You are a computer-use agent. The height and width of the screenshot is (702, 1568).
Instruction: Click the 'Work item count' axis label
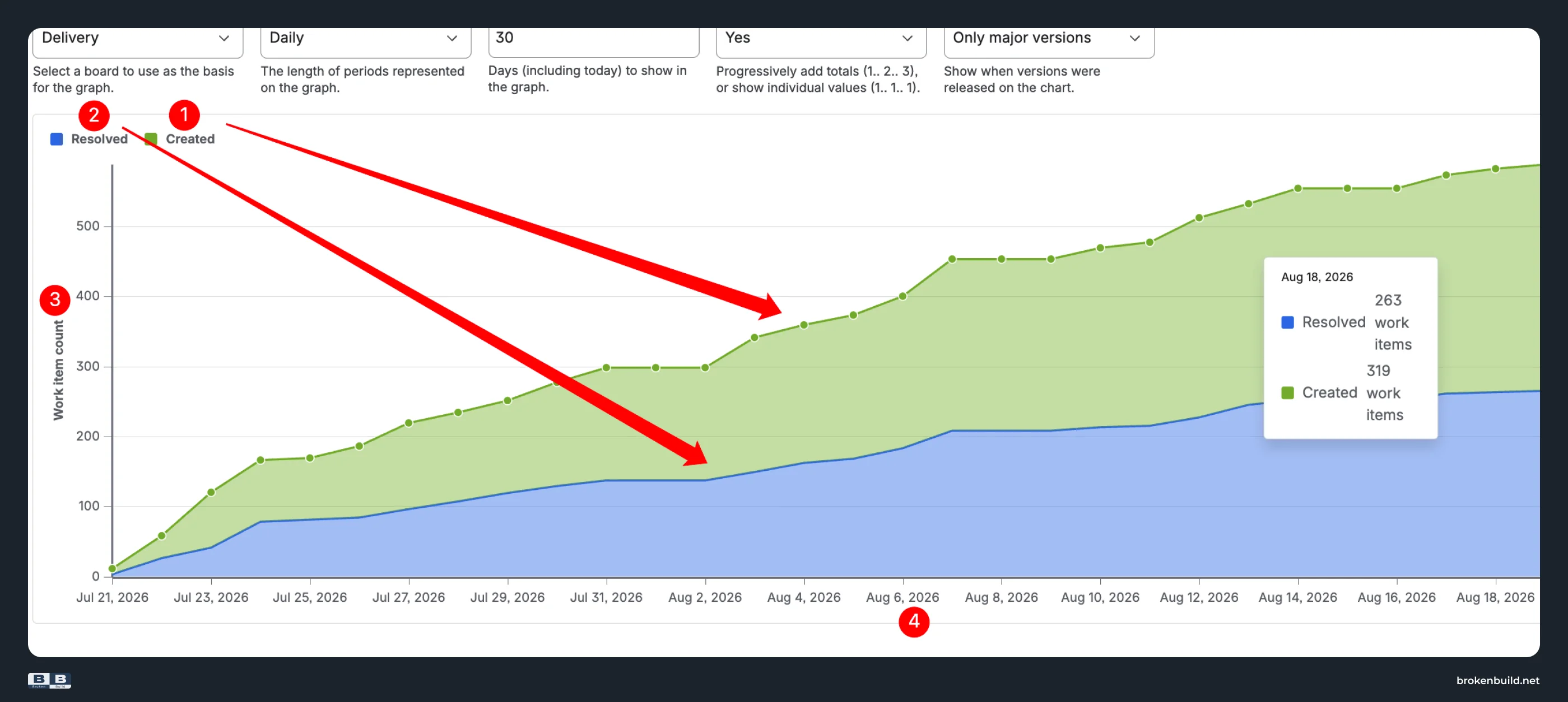point(58,371)
